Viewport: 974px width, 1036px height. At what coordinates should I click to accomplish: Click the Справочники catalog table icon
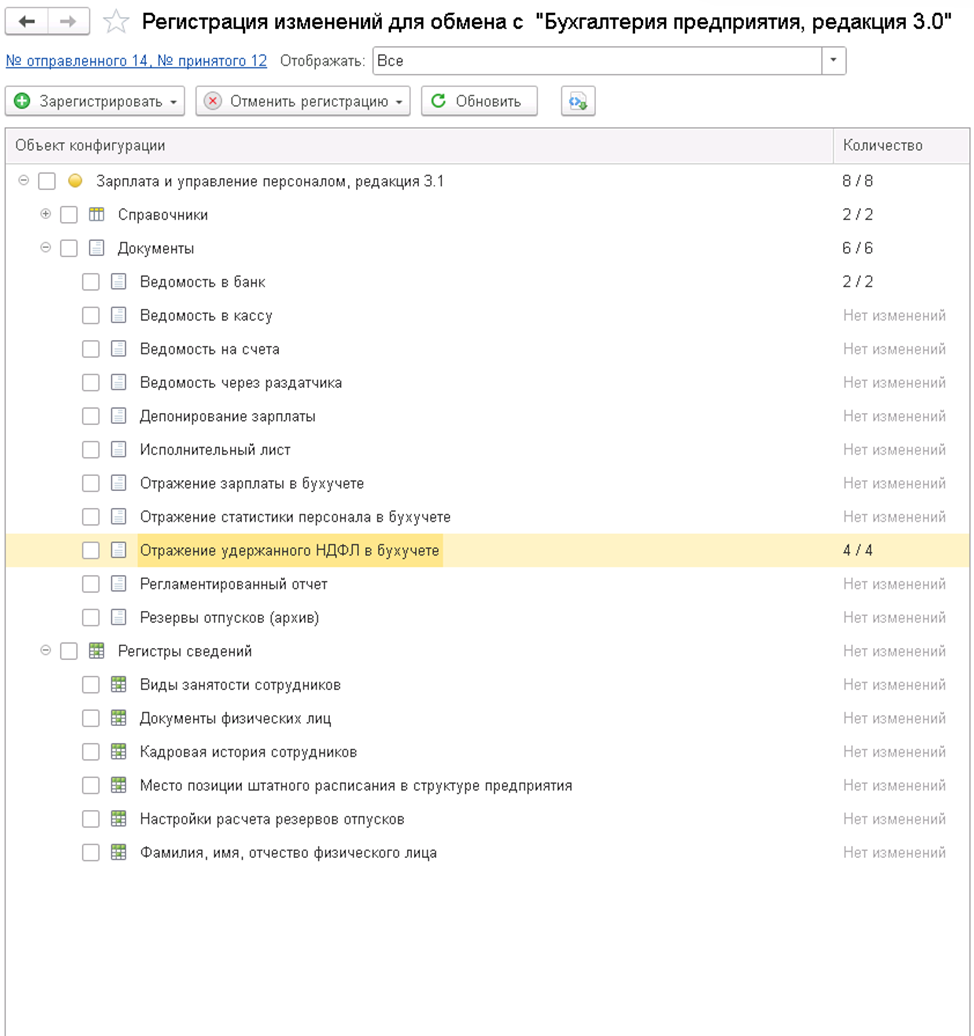click(96, 214)
